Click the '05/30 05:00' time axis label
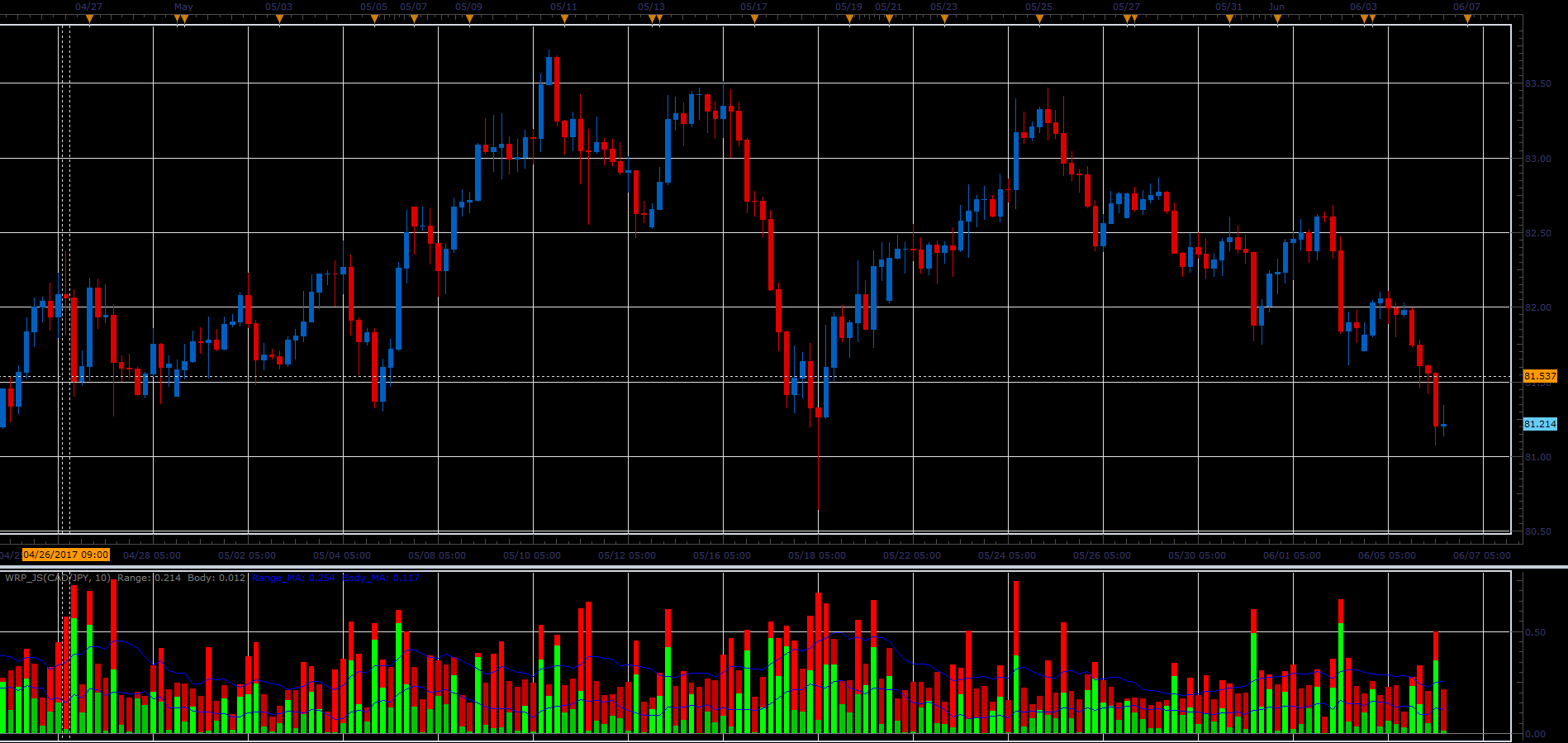This screenshot has height=743, width=1568. pyautogui.click(x=1197, y=555)
